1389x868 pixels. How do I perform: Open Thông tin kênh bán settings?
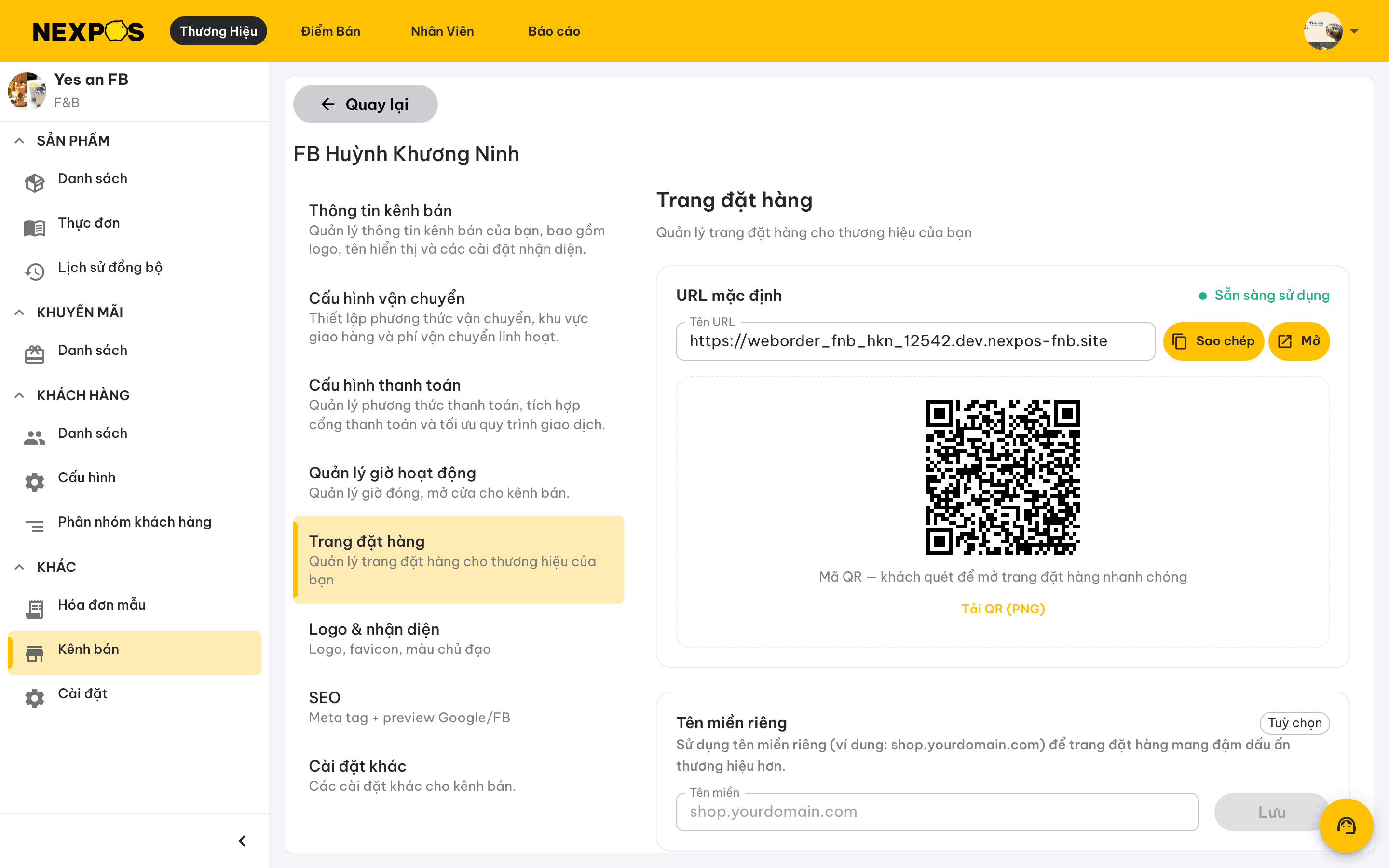tap(458, 229)
